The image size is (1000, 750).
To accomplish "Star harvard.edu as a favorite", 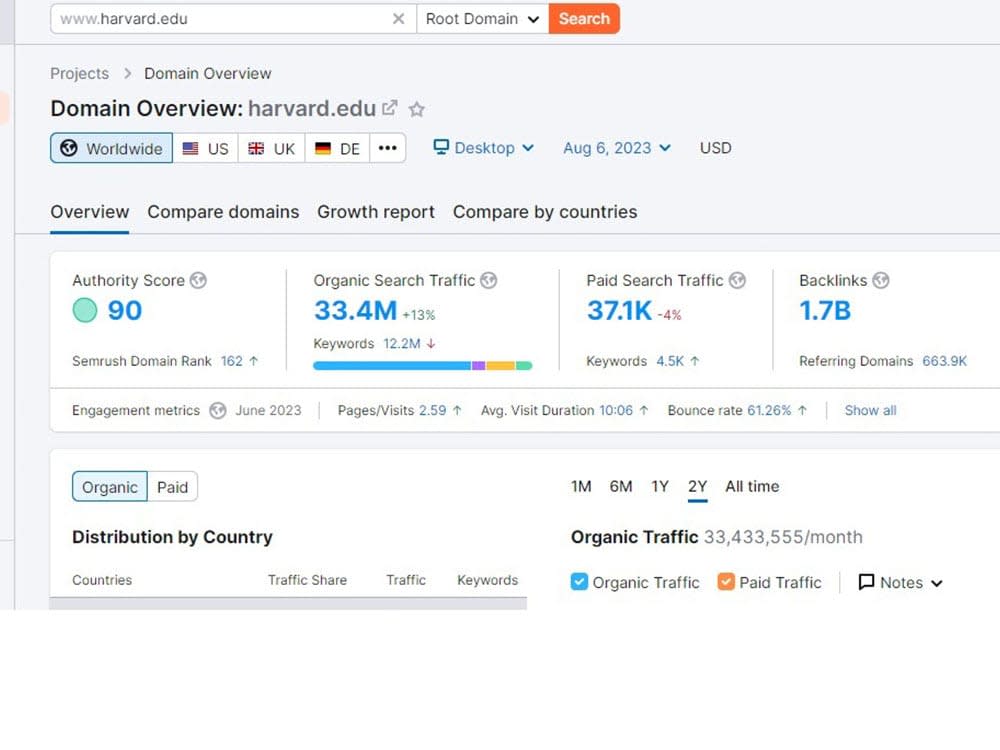I will click(x=416, y=109).
